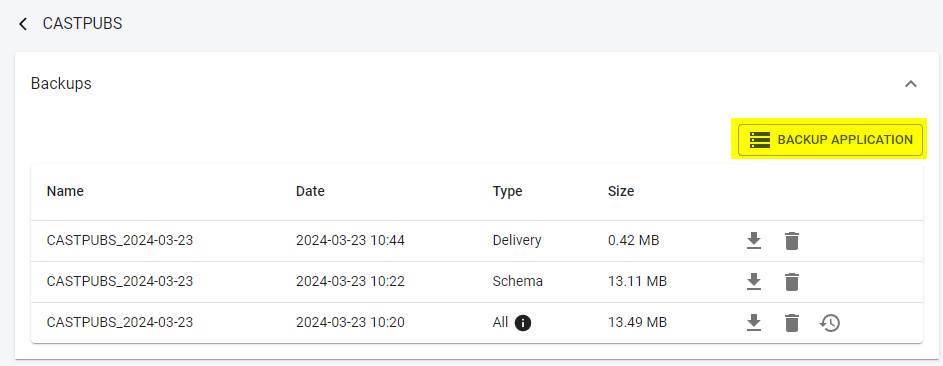Delete the Schema backup
This screenshot has height=366, width=943.
[x=792, y=282]
